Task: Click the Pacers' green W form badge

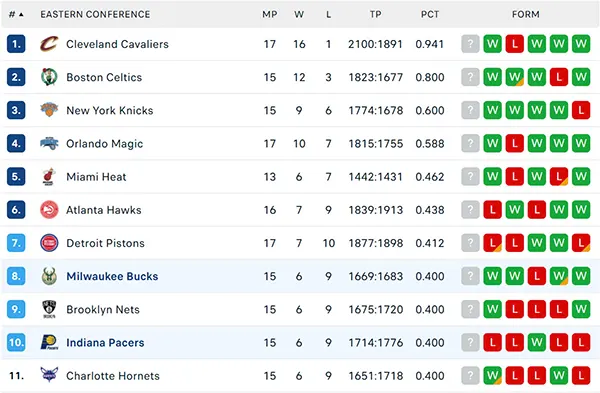Action: click(x=536, y=342)
